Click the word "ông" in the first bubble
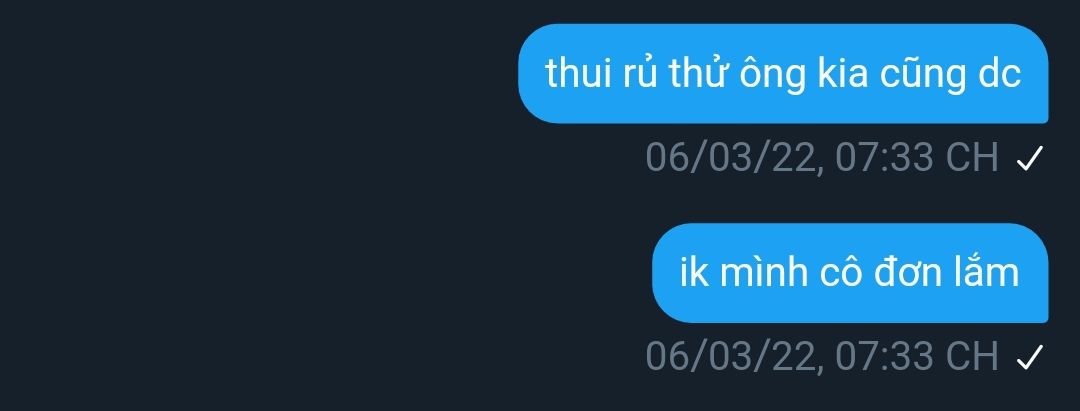Image resolution: width=1080 pixels, height=411 pixels. click(771, 74)
